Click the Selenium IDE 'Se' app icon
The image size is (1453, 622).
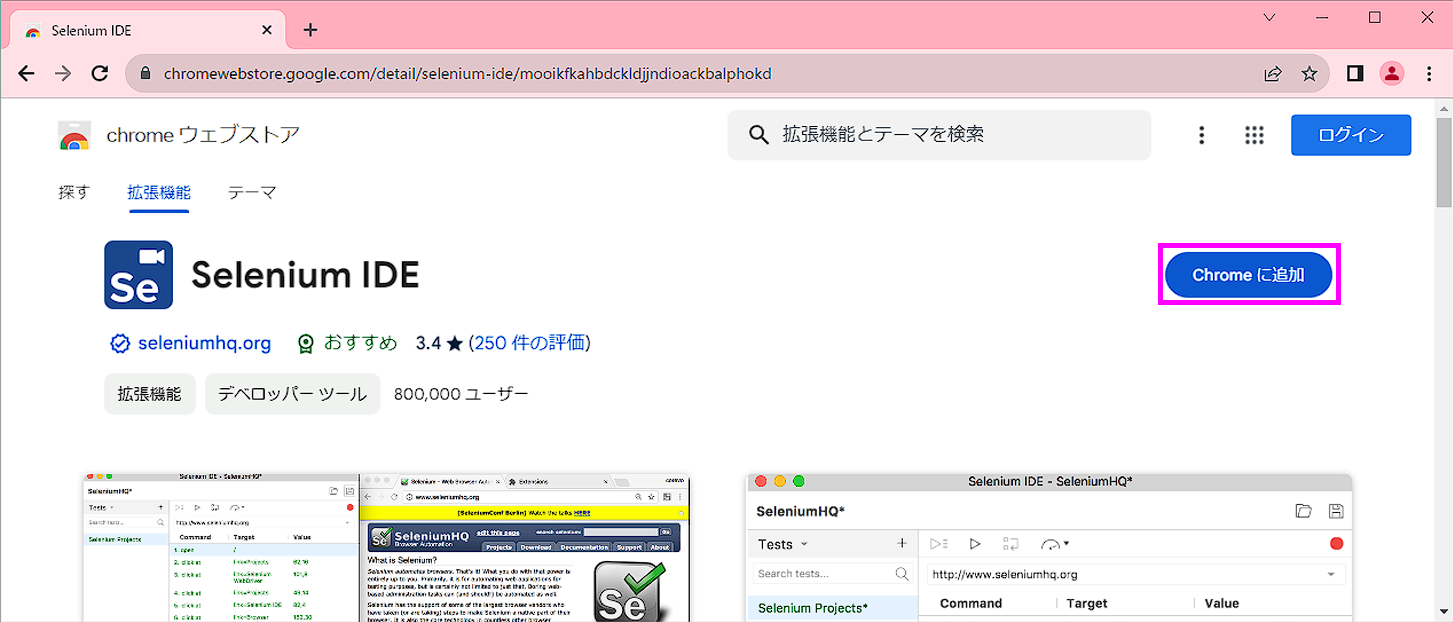tap(138, 274)
